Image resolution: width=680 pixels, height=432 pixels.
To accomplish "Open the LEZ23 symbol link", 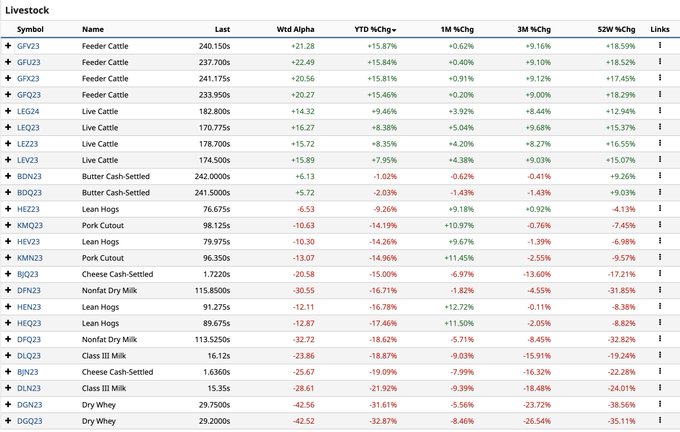I will point(28,143).
